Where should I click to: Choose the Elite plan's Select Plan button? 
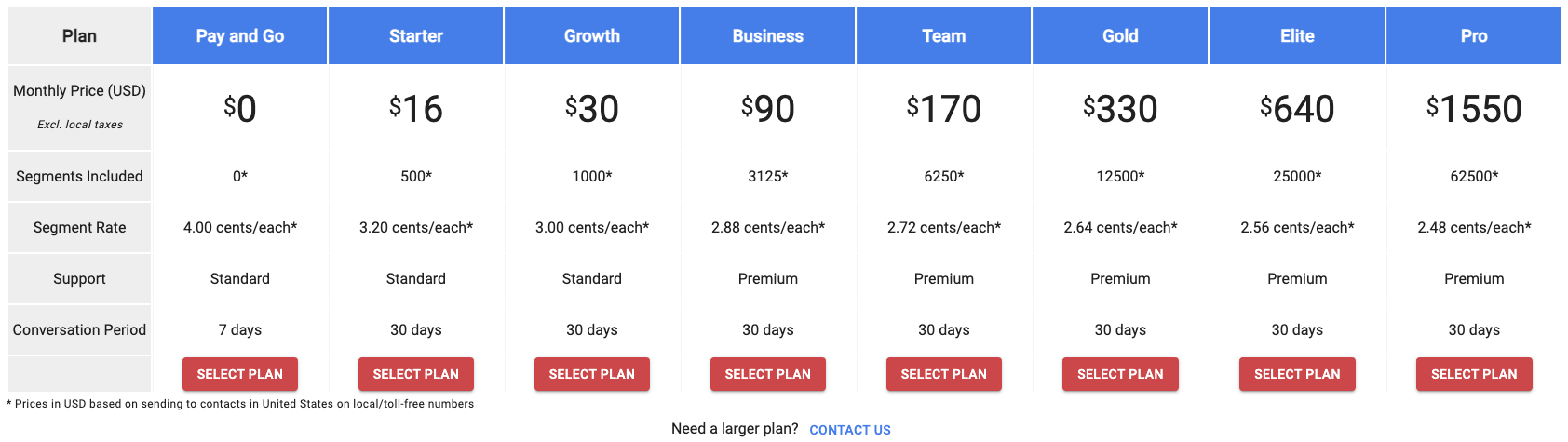pos(1297,374)
